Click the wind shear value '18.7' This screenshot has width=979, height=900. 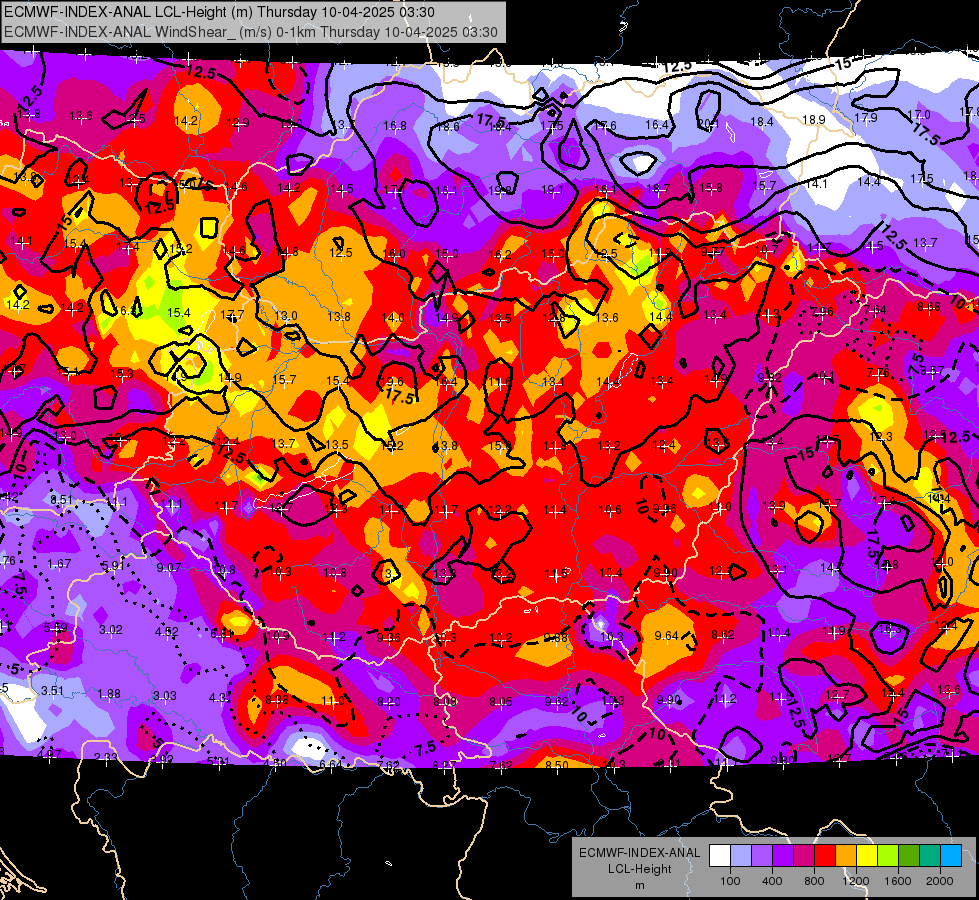(x=659, y=188)
